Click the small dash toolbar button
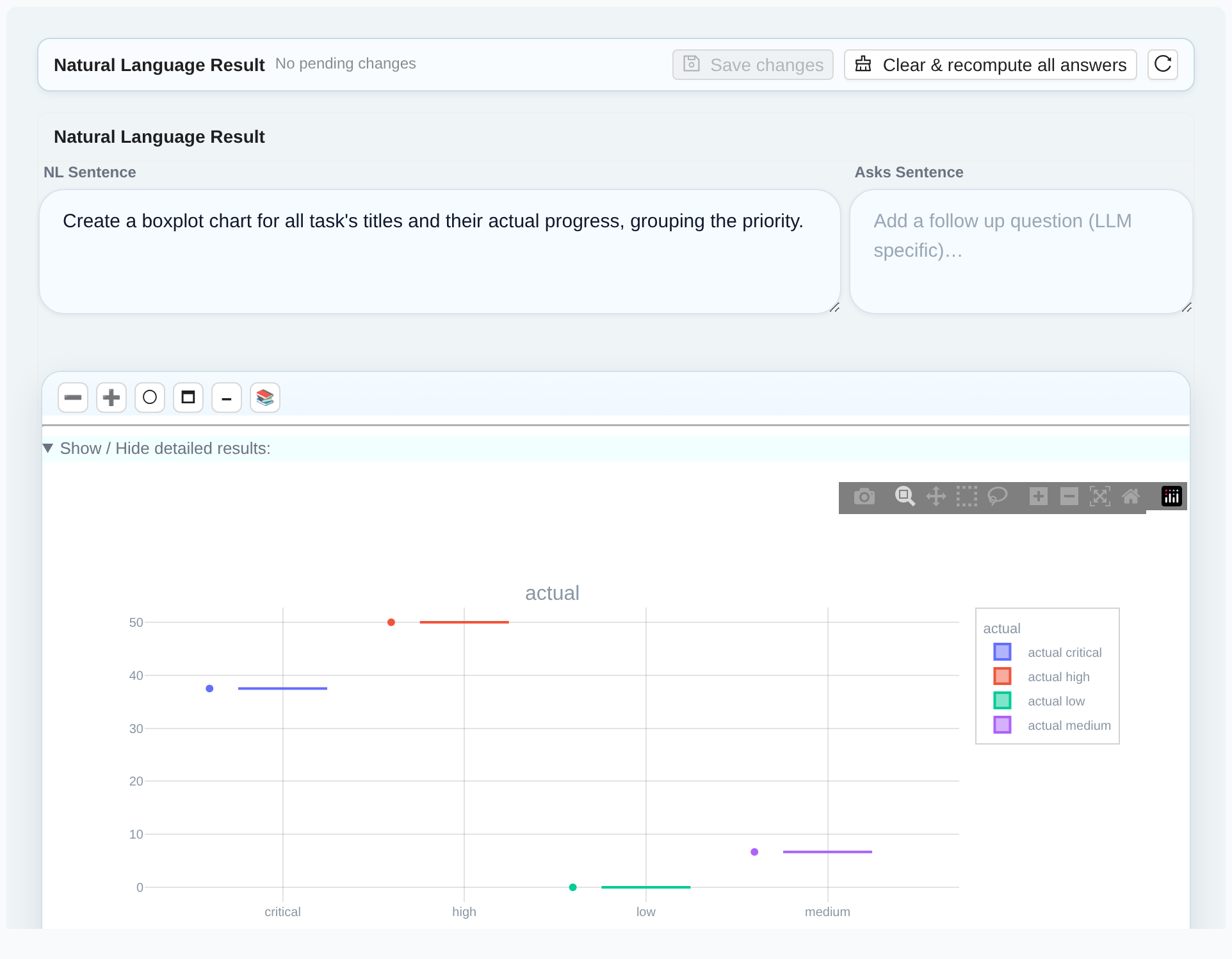 (x=227, y=398)
